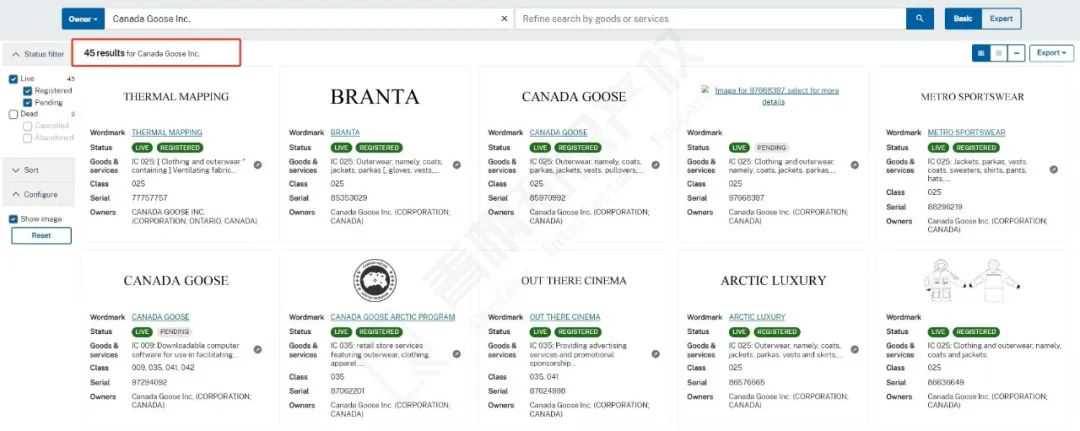Open the METRO SPORTSWEAR wordmark link

[966, 132]
